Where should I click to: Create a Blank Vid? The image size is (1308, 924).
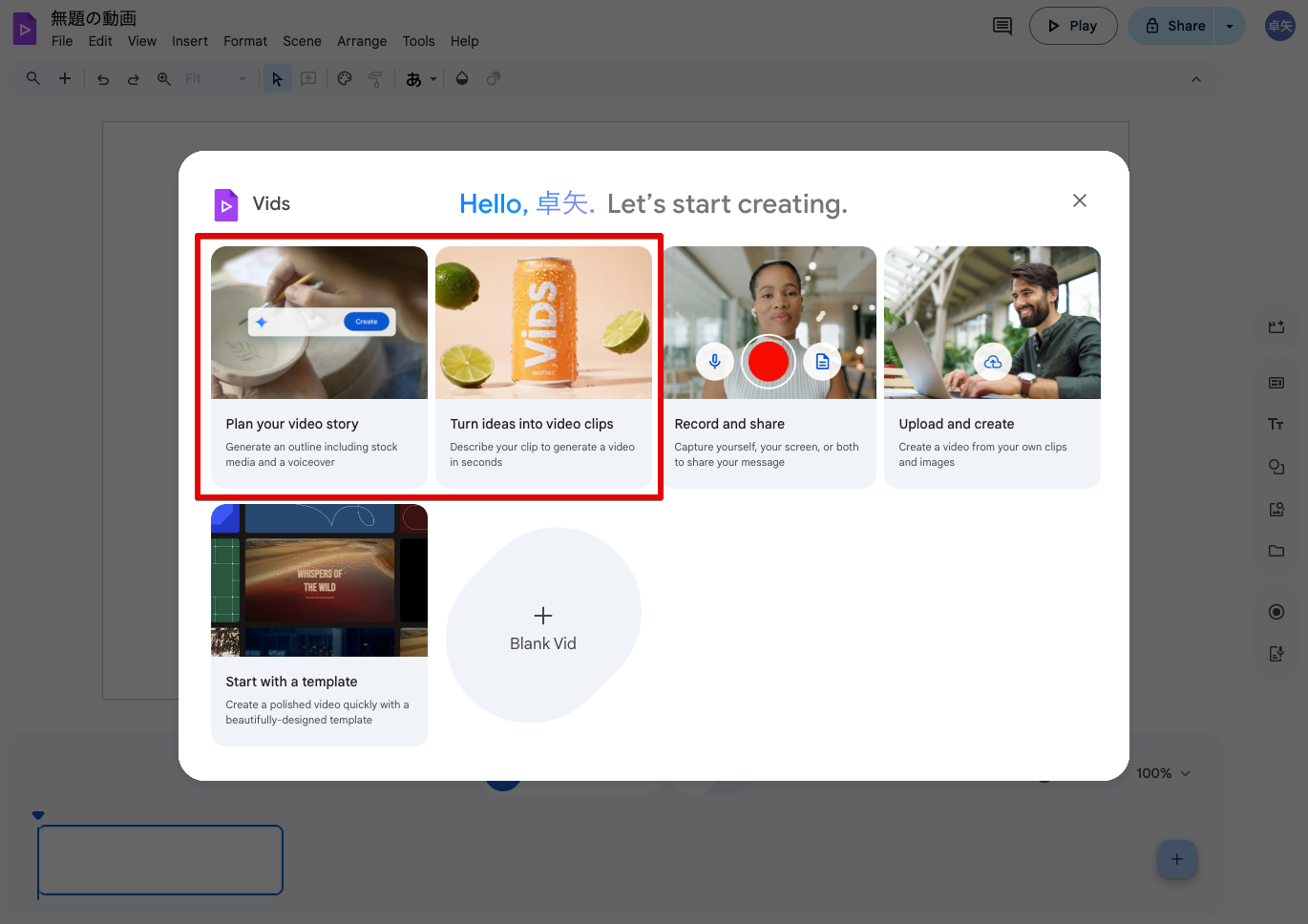coord(543,626)
